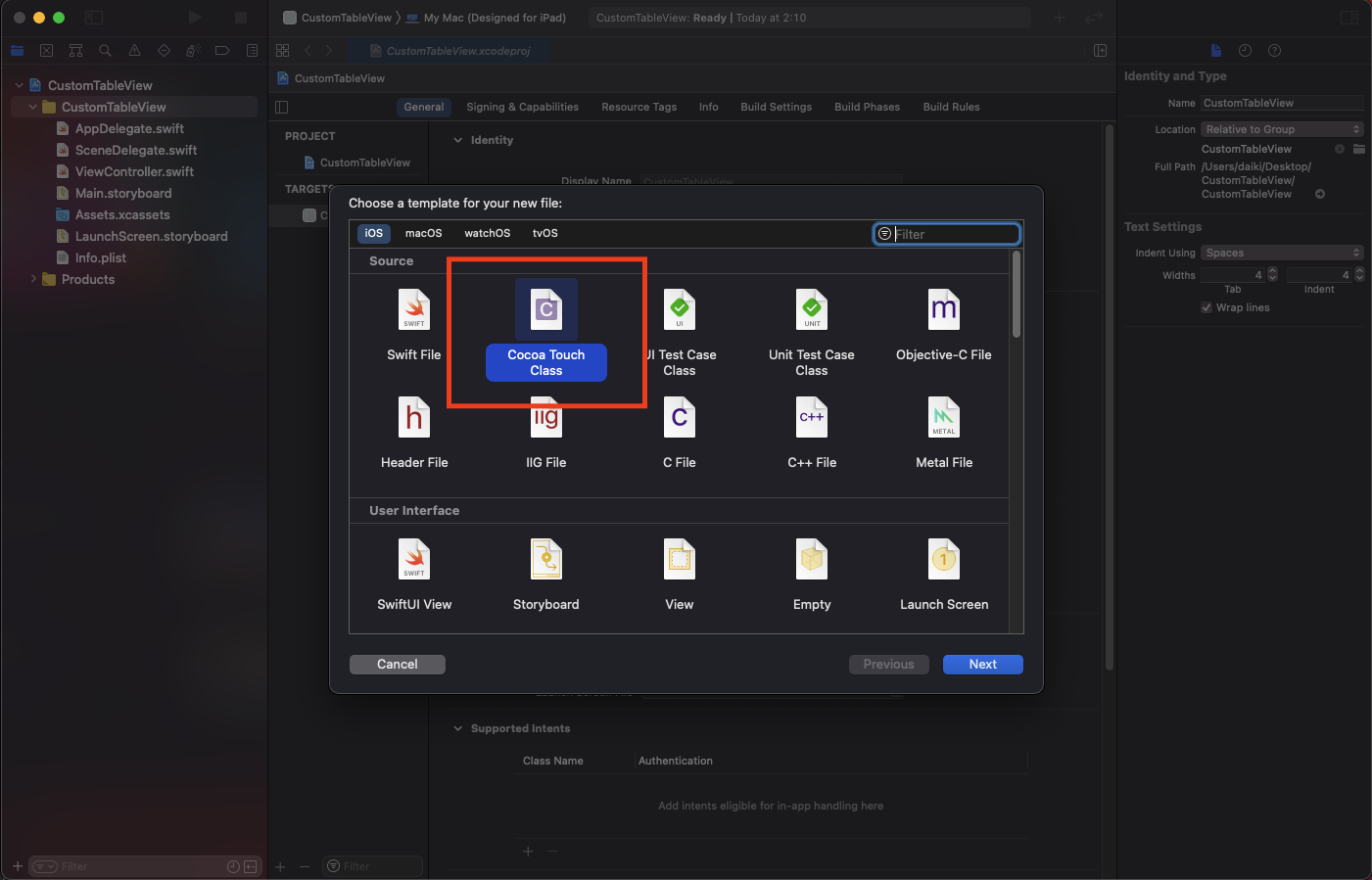
Task: Select the IIG File template
Action: pyautogui.click(x=546, y=434)
